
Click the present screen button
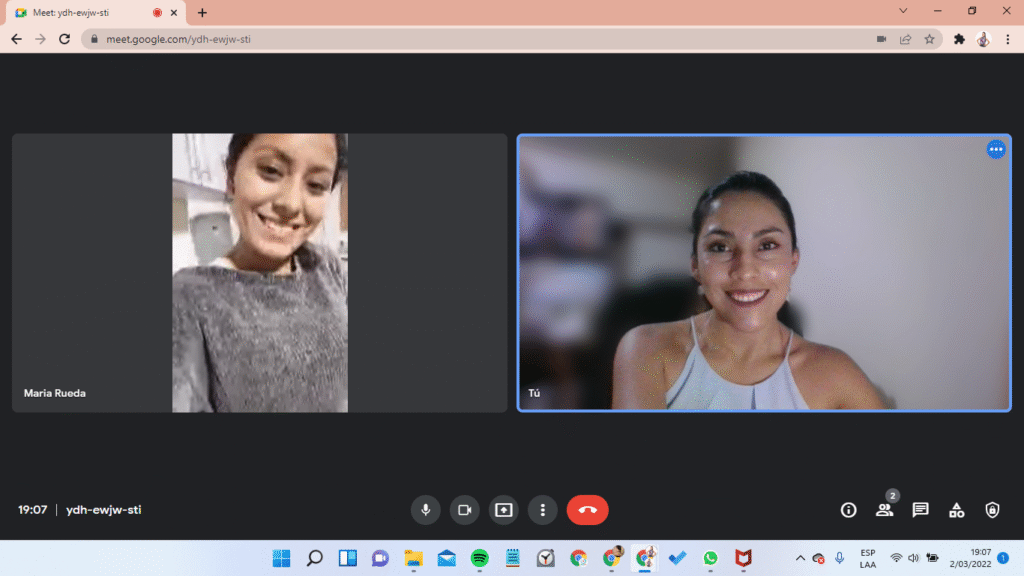(x=503, y=510)
